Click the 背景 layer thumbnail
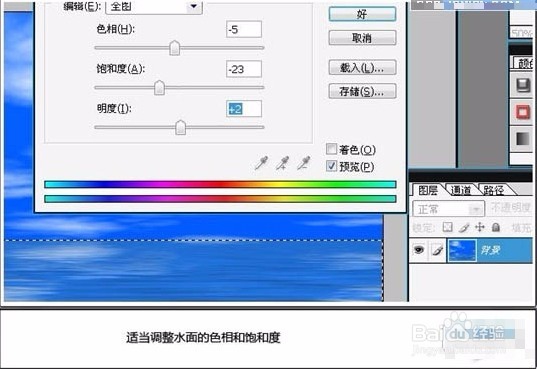 click(x=462, y=250)
